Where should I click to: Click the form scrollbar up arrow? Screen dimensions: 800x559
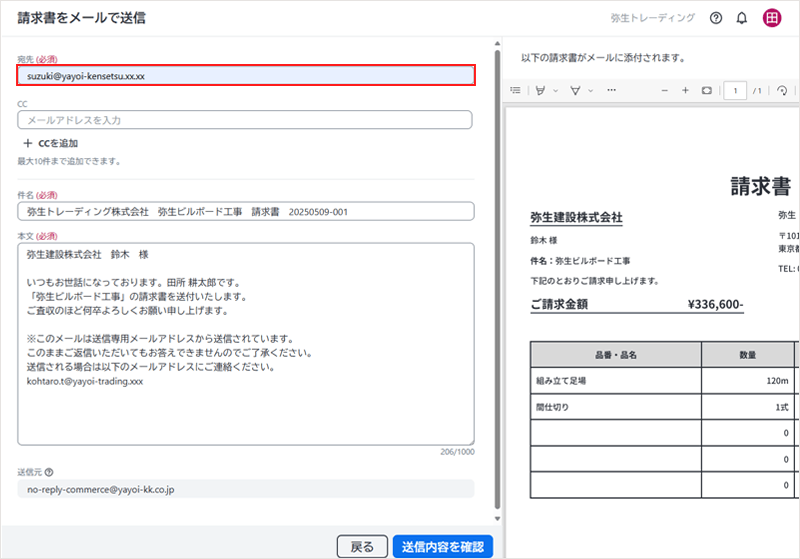497,44
